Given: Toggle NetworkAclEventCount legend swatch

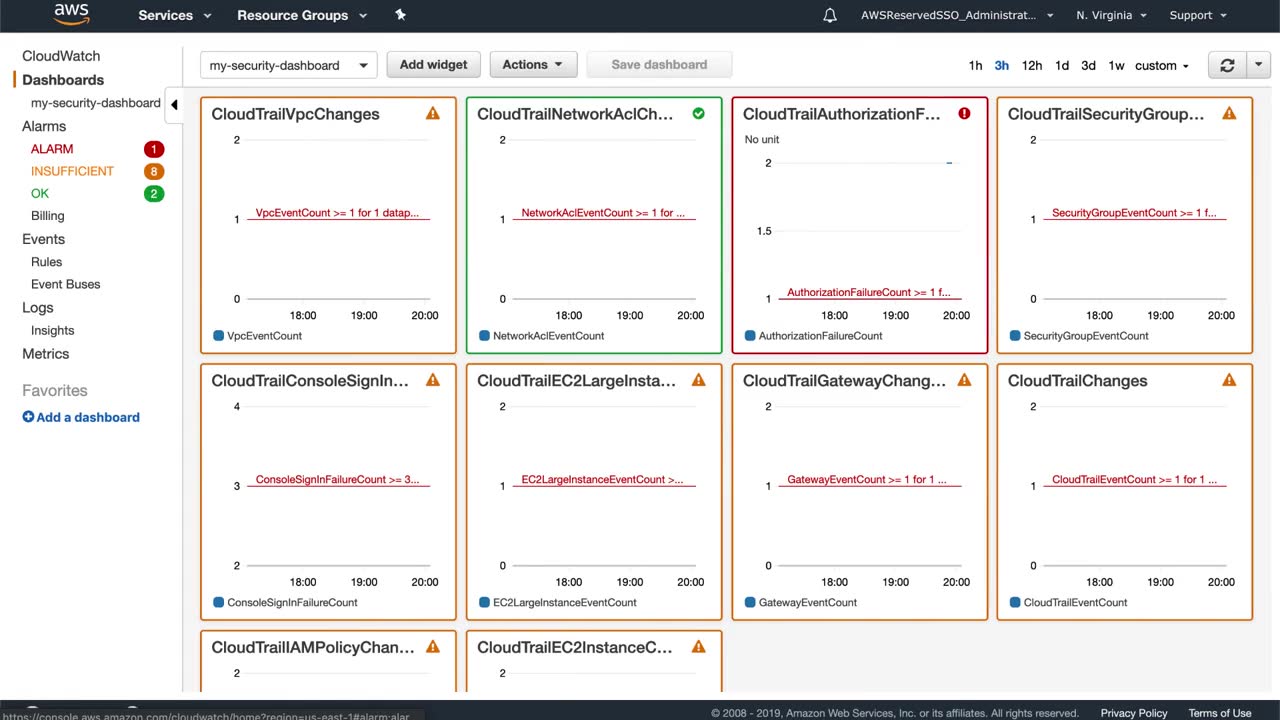Looking at the screenshot, I should click(484, 336).
